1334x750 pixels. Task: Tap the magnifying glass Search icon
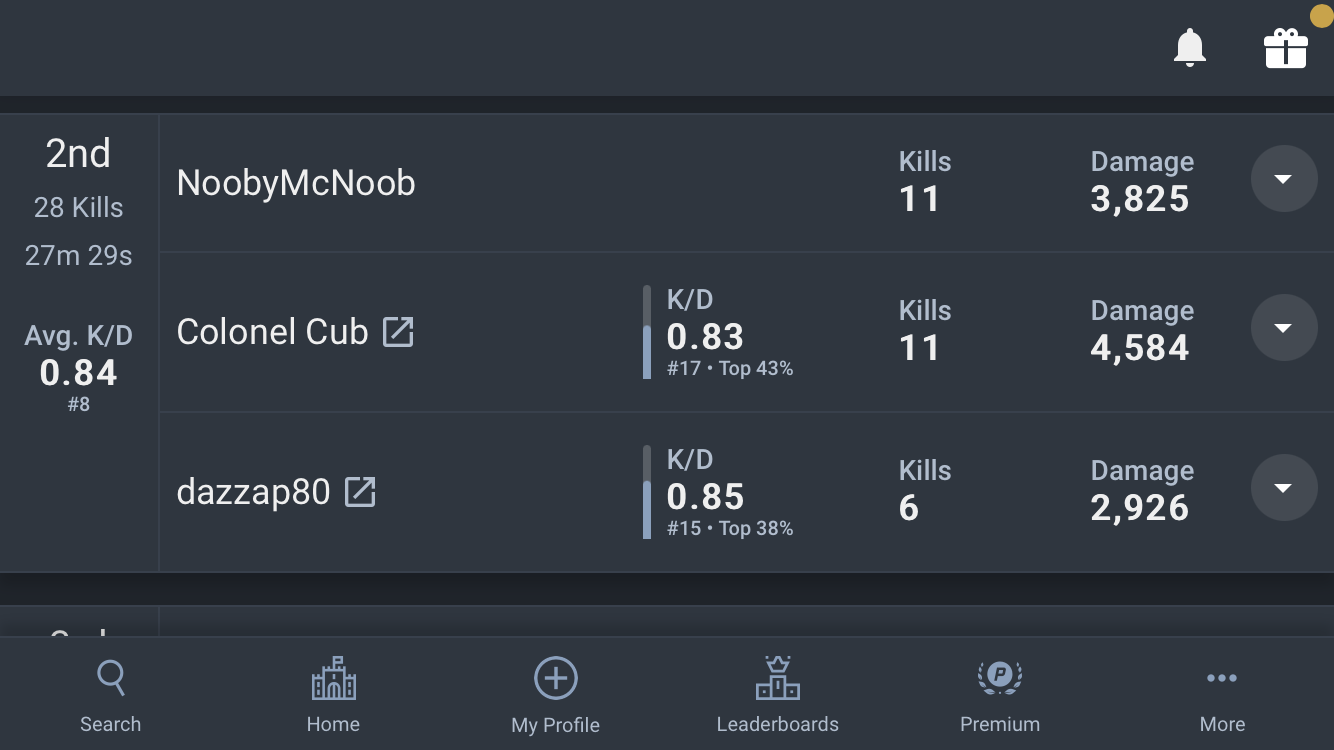point(111,678)
